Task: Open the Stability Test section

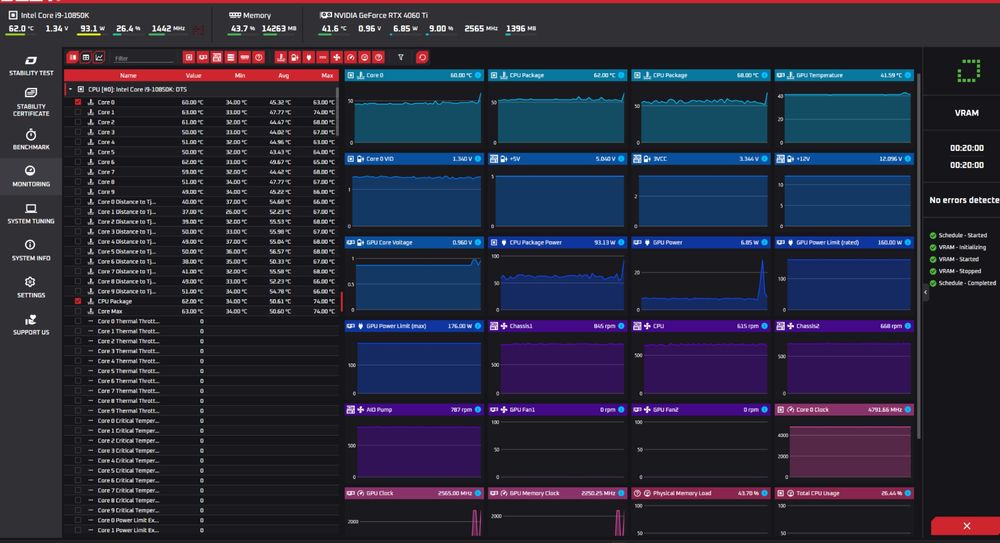Action: (31, 66)
